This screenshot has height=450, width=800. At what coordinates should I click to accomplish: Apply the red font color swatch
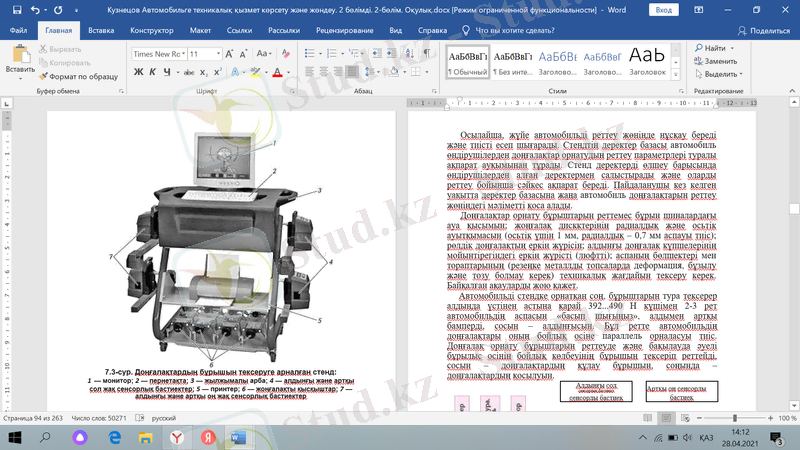point(277,72)
